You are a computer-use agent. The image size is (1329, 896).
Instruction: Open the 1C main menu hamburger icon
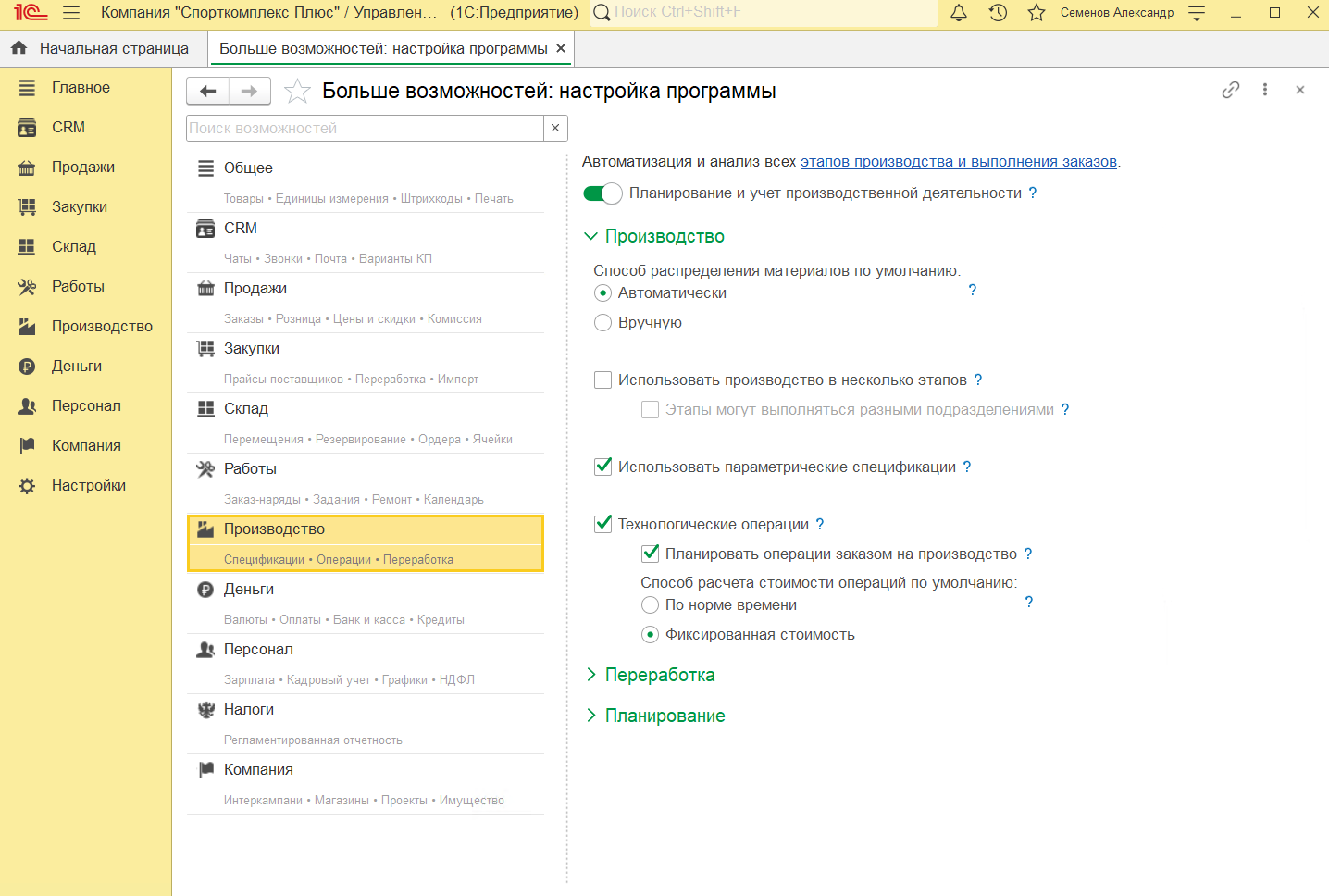(71, 13)
